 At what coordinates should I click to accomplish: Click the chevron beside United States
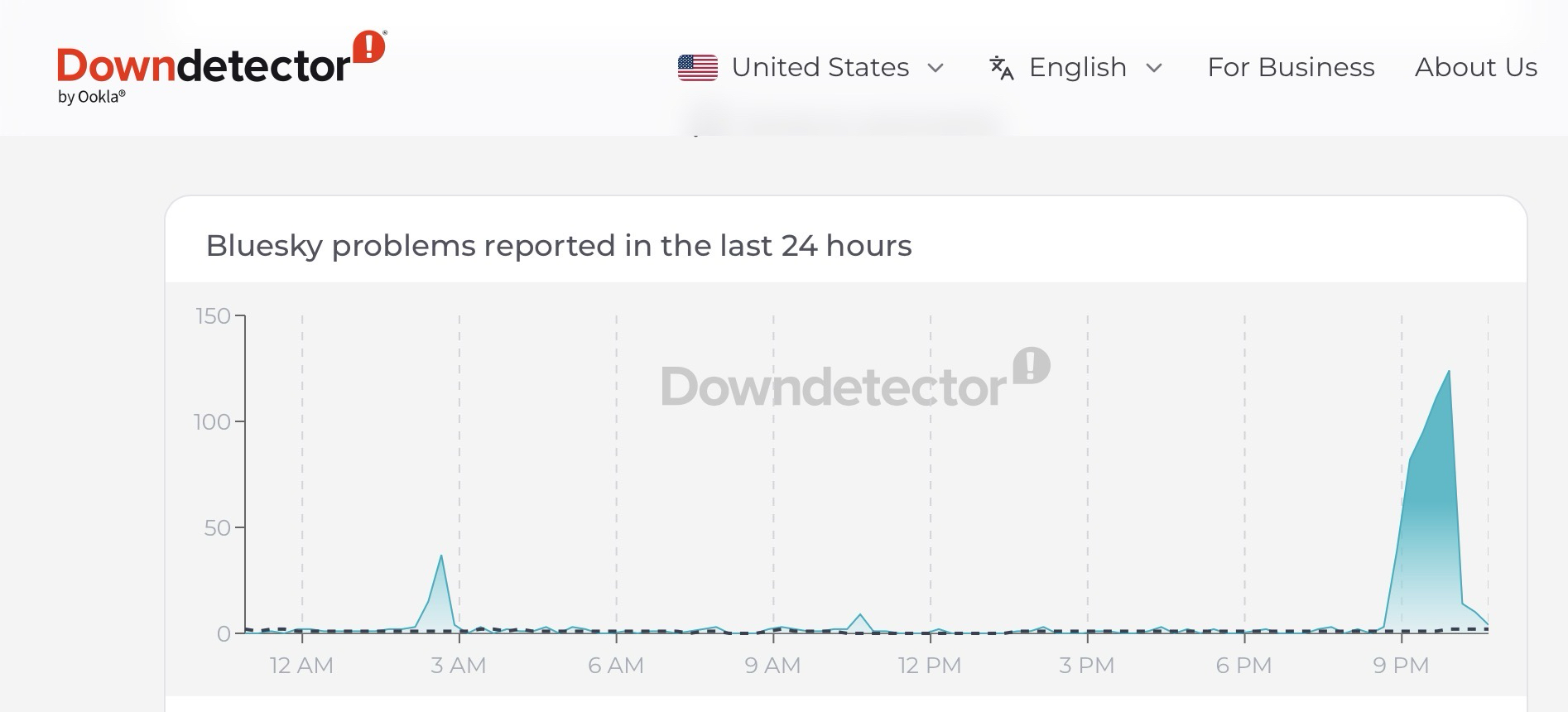pos(936,68)
